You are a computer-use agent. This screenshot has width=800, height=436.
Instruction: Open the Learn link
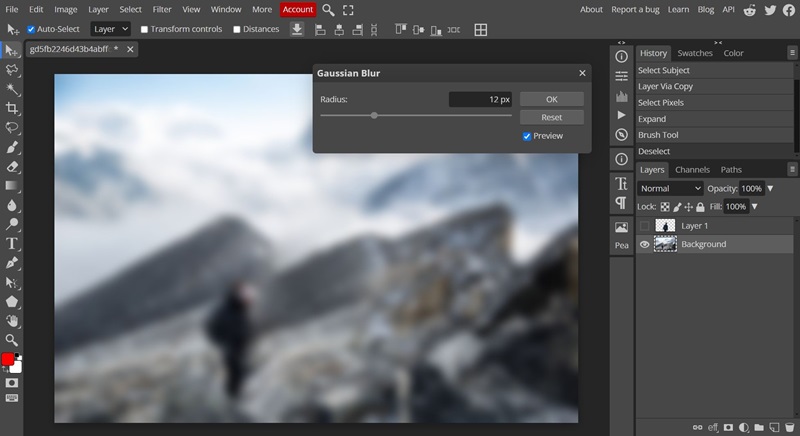(678, 10)
